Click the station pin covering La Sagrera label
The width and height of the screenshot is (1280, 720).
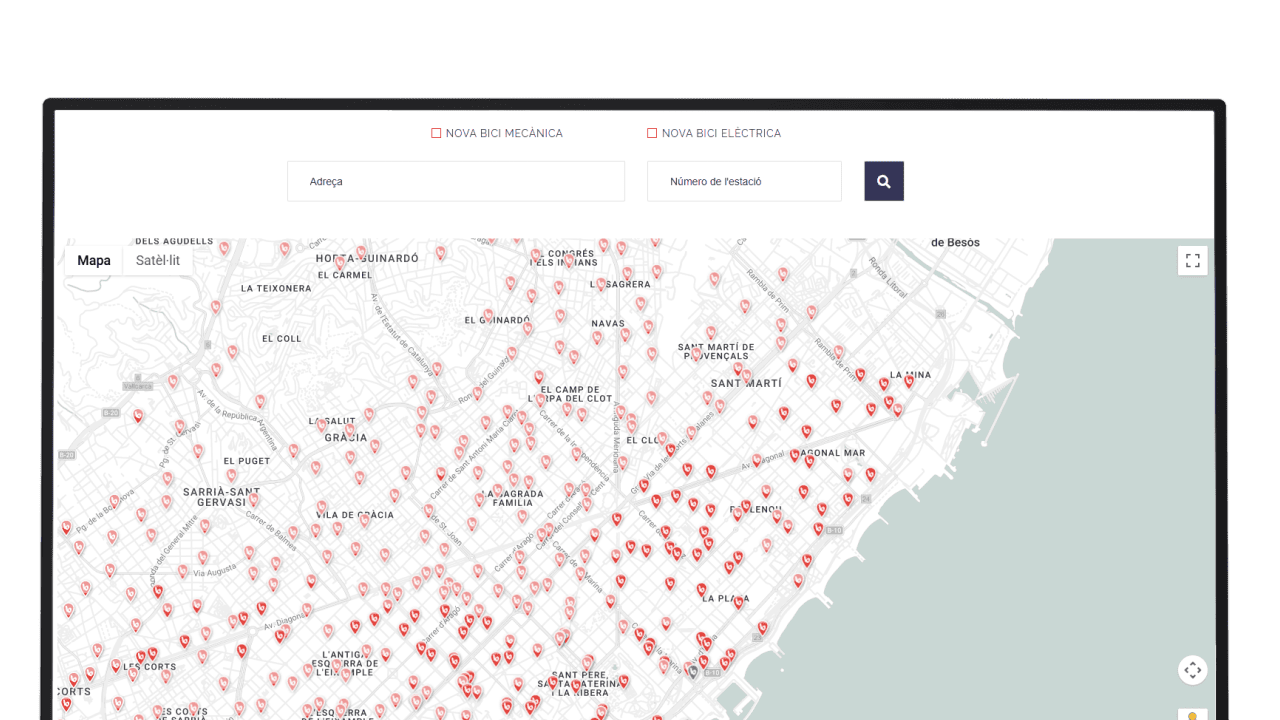[x=601, y=284]
